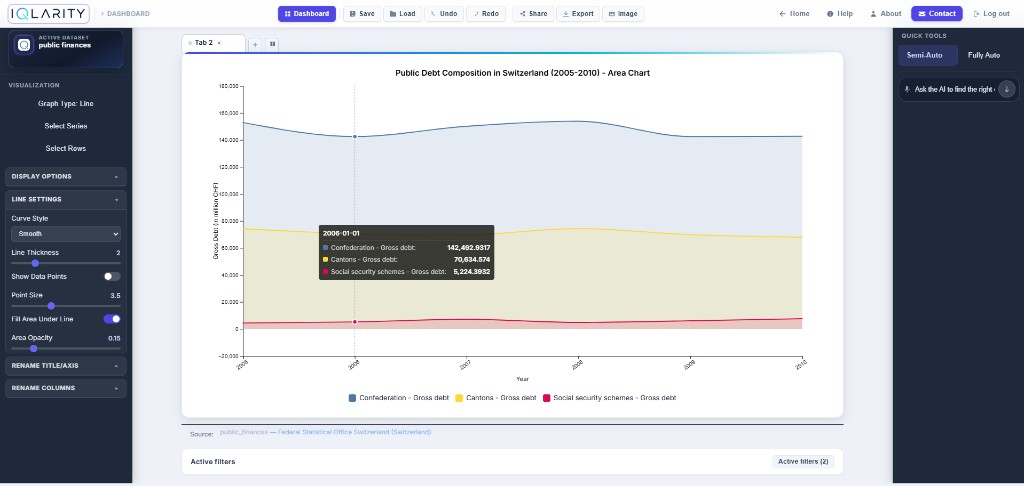Image resolution: width=1024 pixels, height=486 pixels.
Task: Open the Help page
Action: (x=840, y=14)
